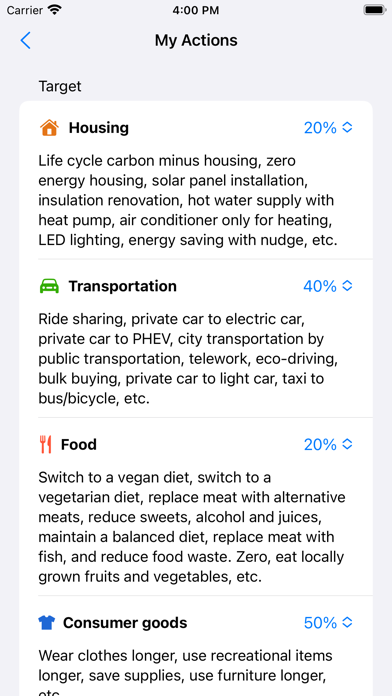Tap the Target section header
This screenshot has height=696, width=392.
click(60, 86)
